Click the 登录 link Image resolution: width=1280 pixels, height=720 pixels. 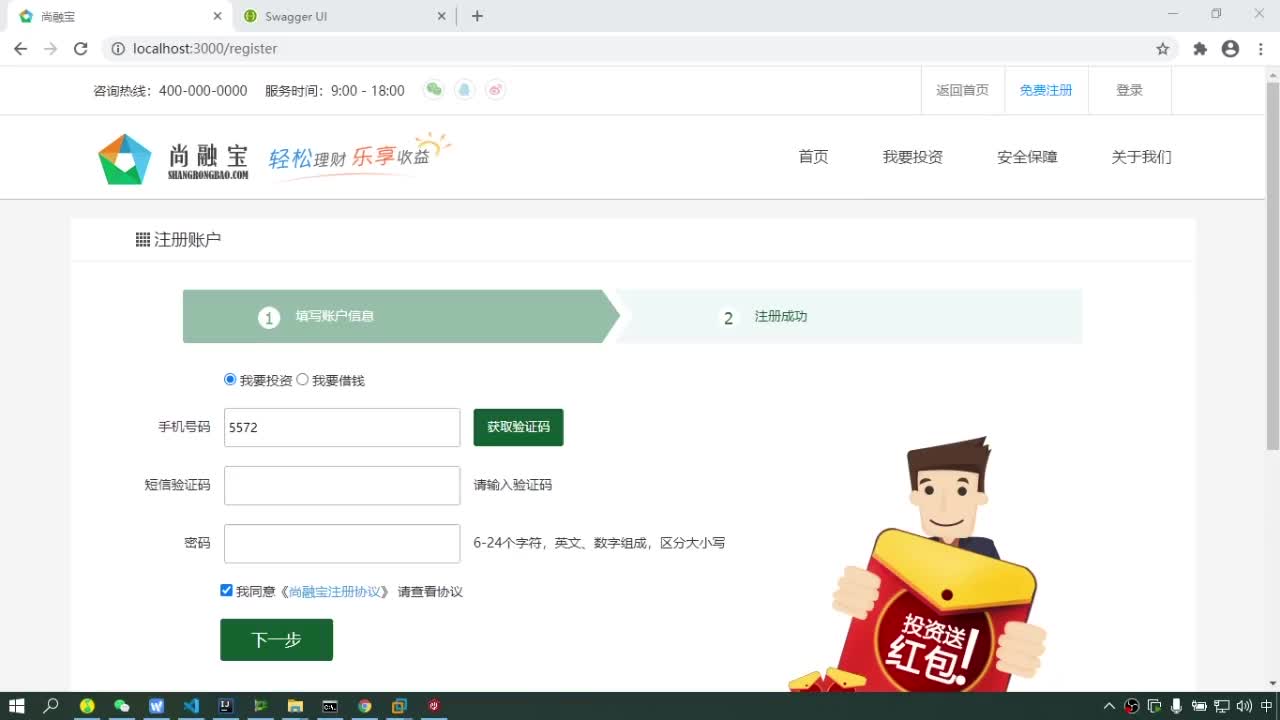(1129, 90)
